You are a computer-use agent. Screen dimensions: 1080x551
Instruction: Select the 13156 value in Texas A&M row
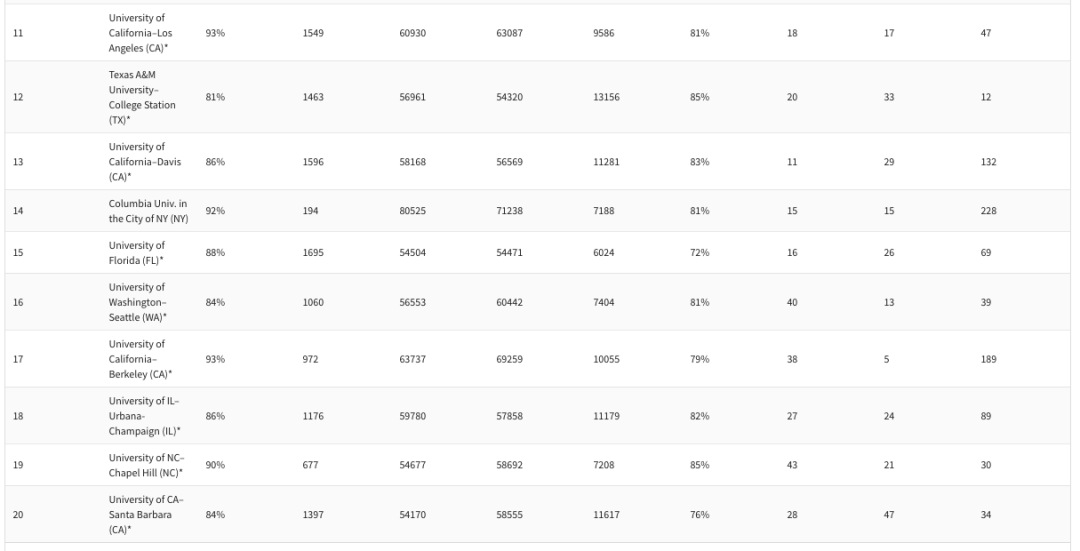(607, 97)
